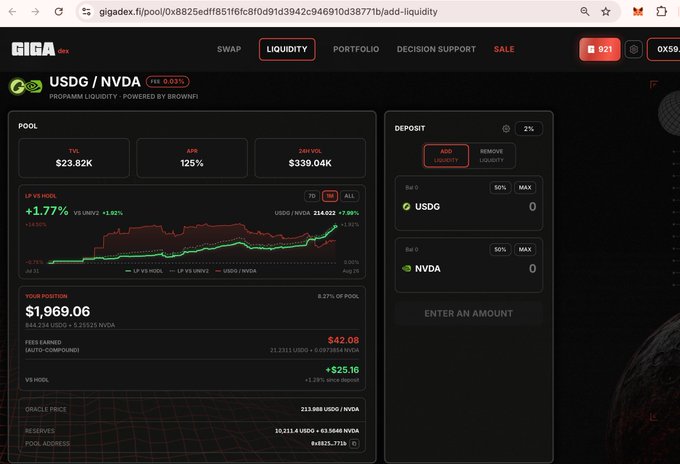
Task: Click the chart line endpoint marker
Action: [x=335, y=227]
